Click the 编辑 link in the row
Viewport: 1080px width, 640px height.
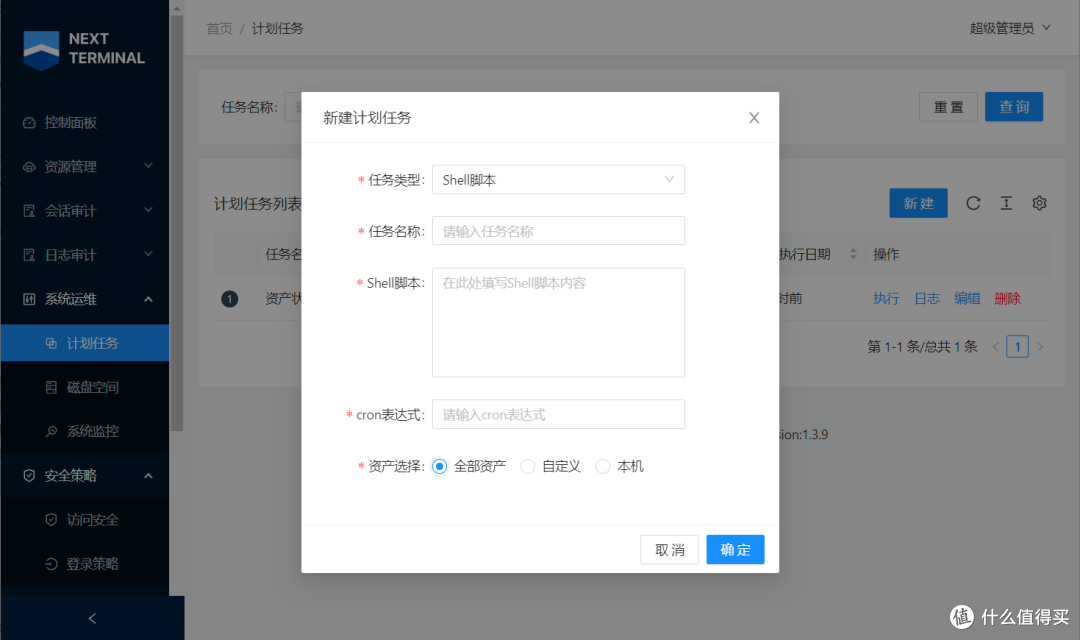(967, 298)
